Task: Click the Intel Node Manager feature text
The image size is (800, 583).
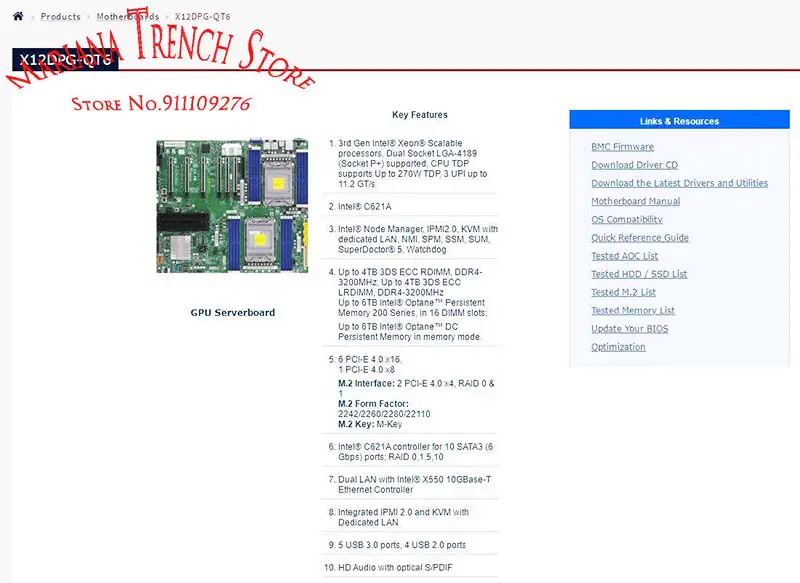Action: click(x=418, y=239)
